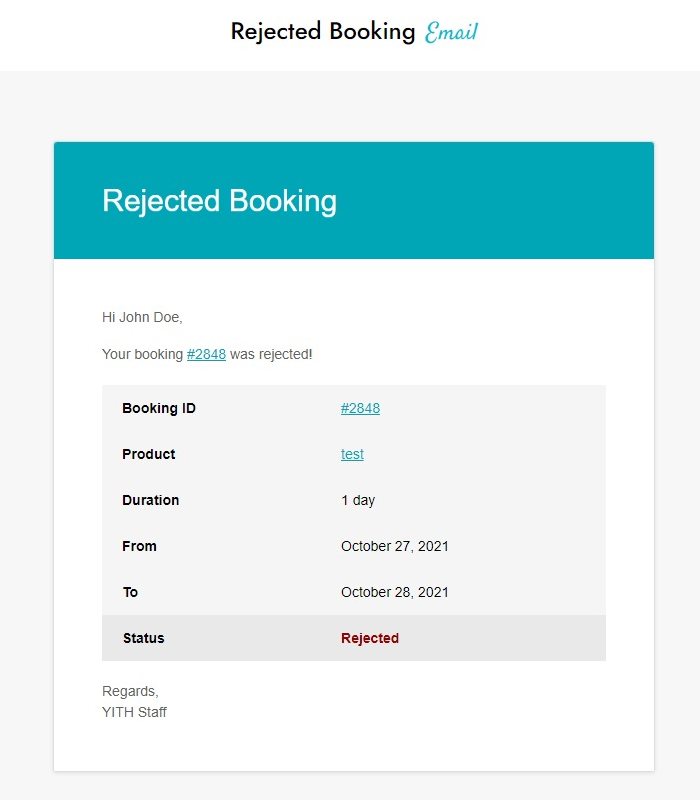Select the Duration label
This screenshot has width=700, height=800.
(151, 500)
